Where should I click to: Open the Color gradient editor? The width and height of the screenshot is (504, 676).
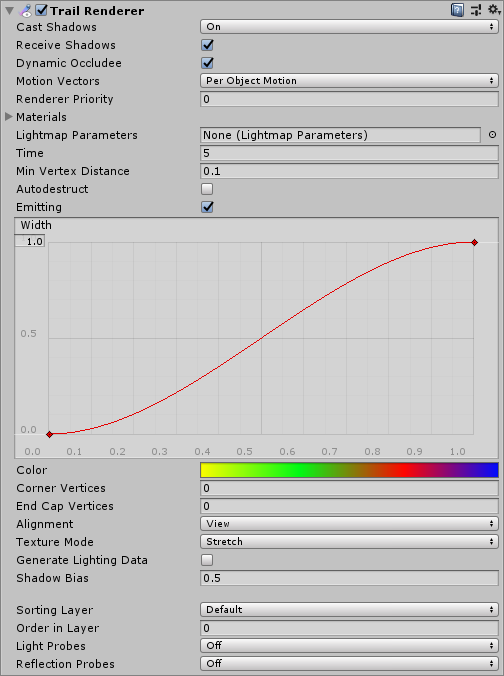point(349,470)
